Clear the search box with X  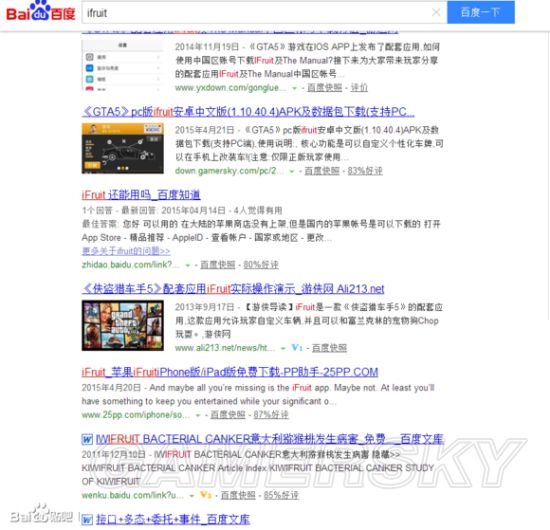click(436, 12)
